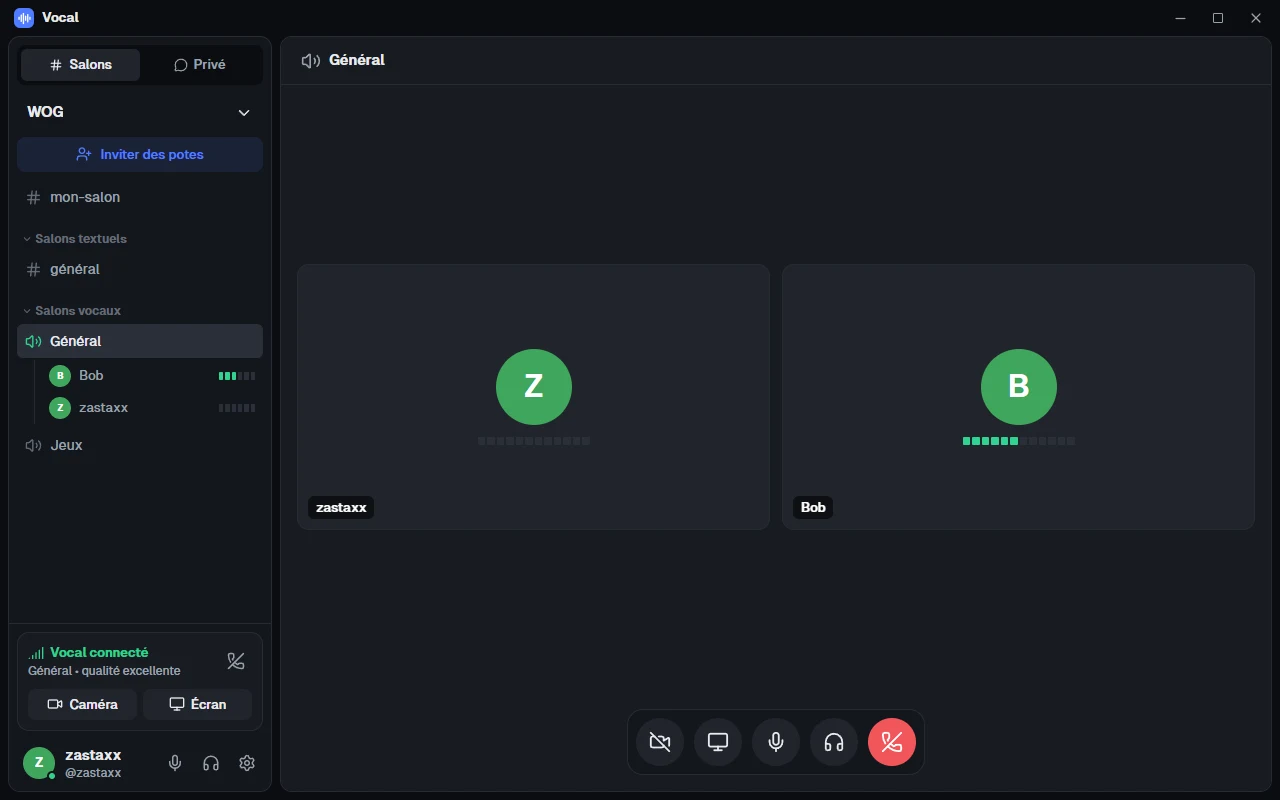Click the Écran button in sidebar
Image resolution: width=1280 pixels, height=800 pixels.
[197, 704]
